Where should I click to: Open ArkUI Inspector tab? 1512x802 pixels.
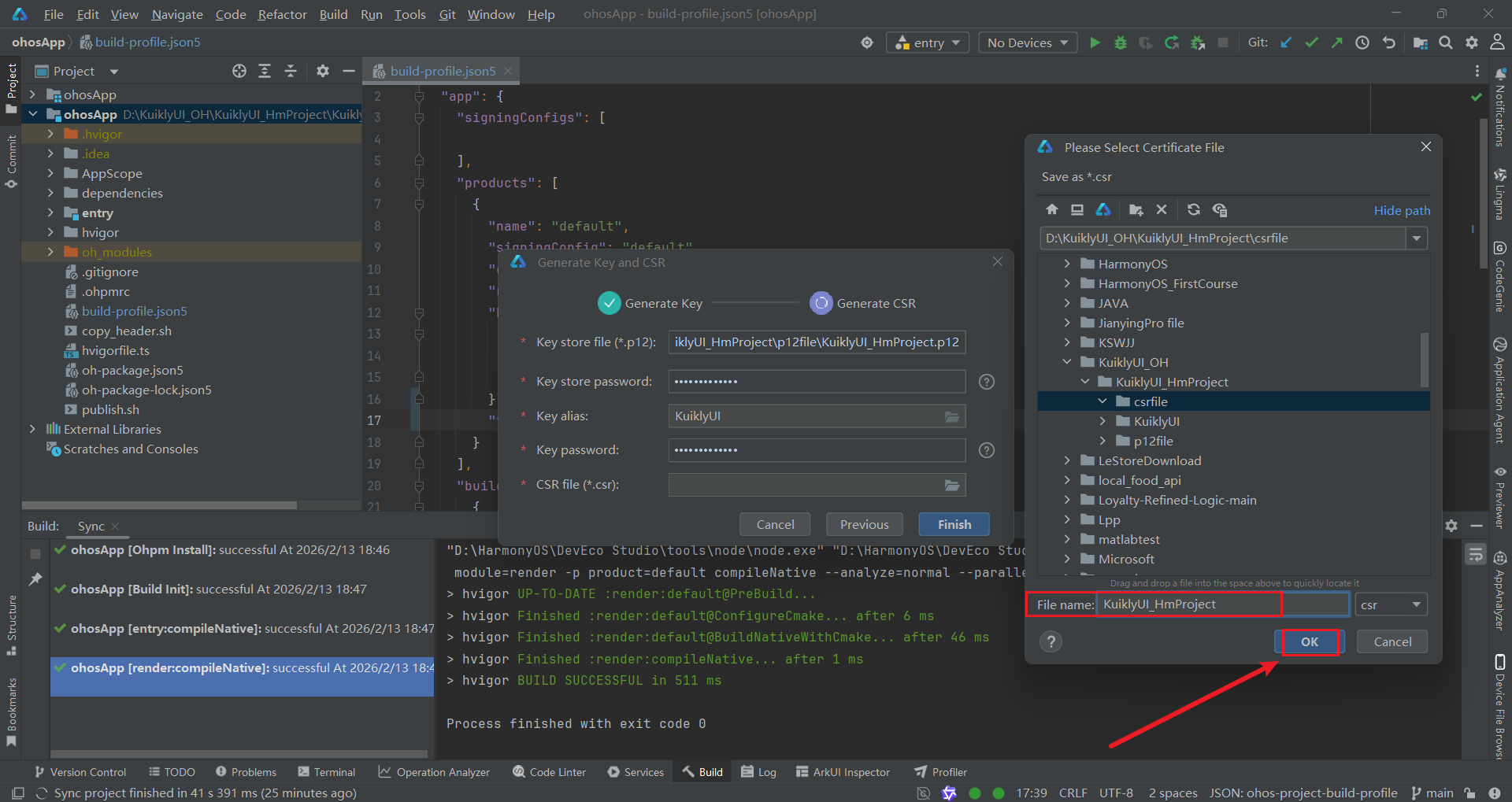coord(843,772)
